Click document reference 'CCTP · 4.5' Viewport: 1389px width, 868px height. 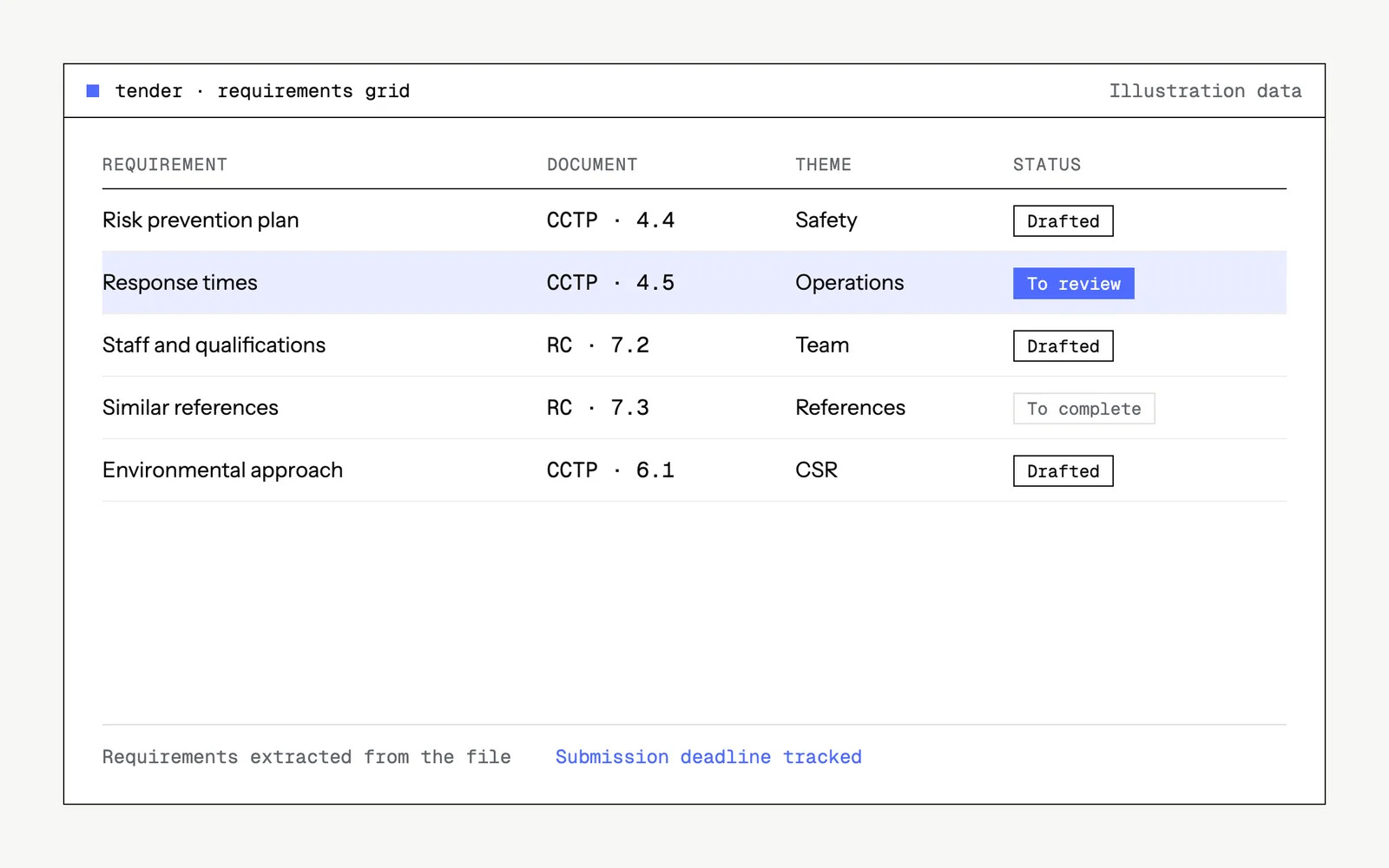click(610, 283)
